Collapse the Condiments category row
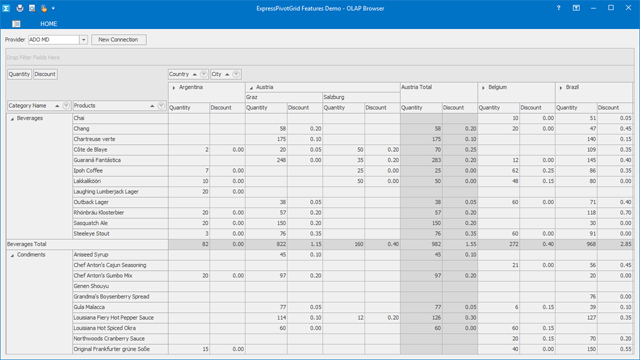The image size is (640, 360). click(x=12, y=255)
